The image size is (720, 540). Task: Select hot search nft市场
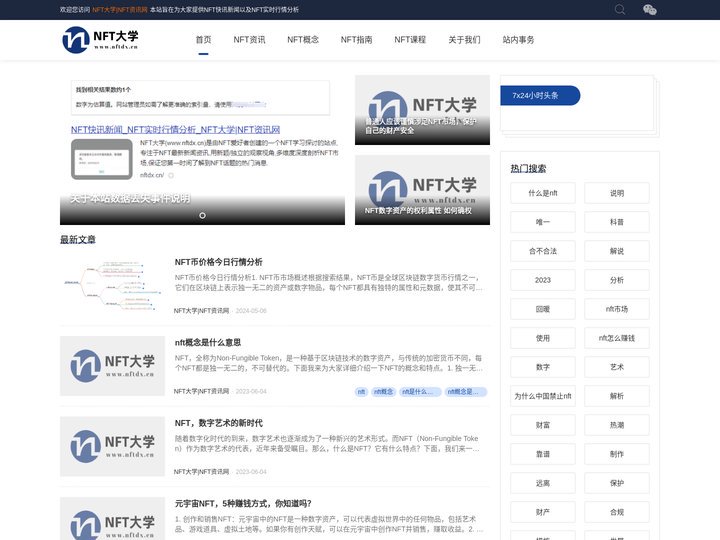[617, 309]
